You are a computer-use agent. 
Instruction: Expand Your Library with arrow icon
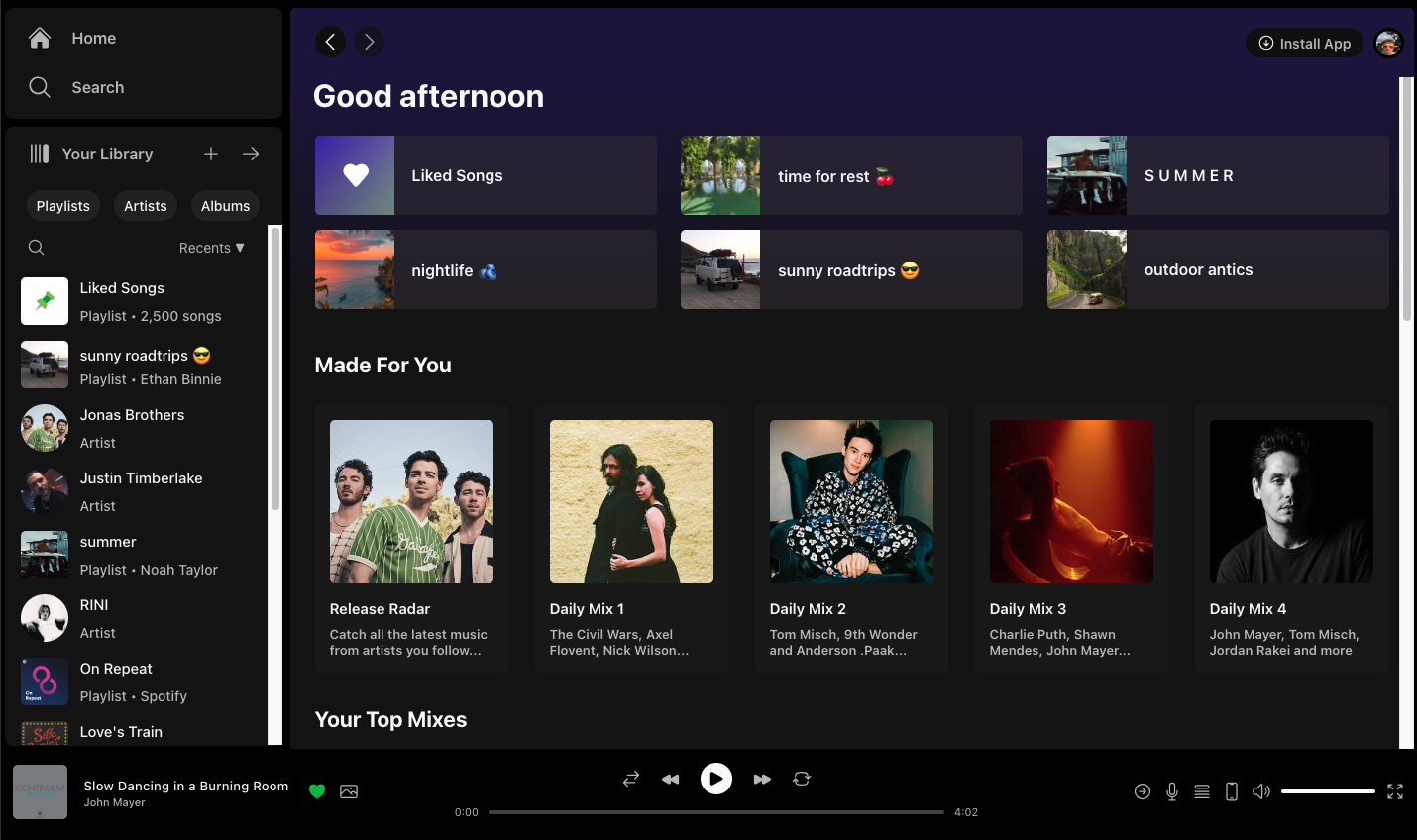coord(251,154)
